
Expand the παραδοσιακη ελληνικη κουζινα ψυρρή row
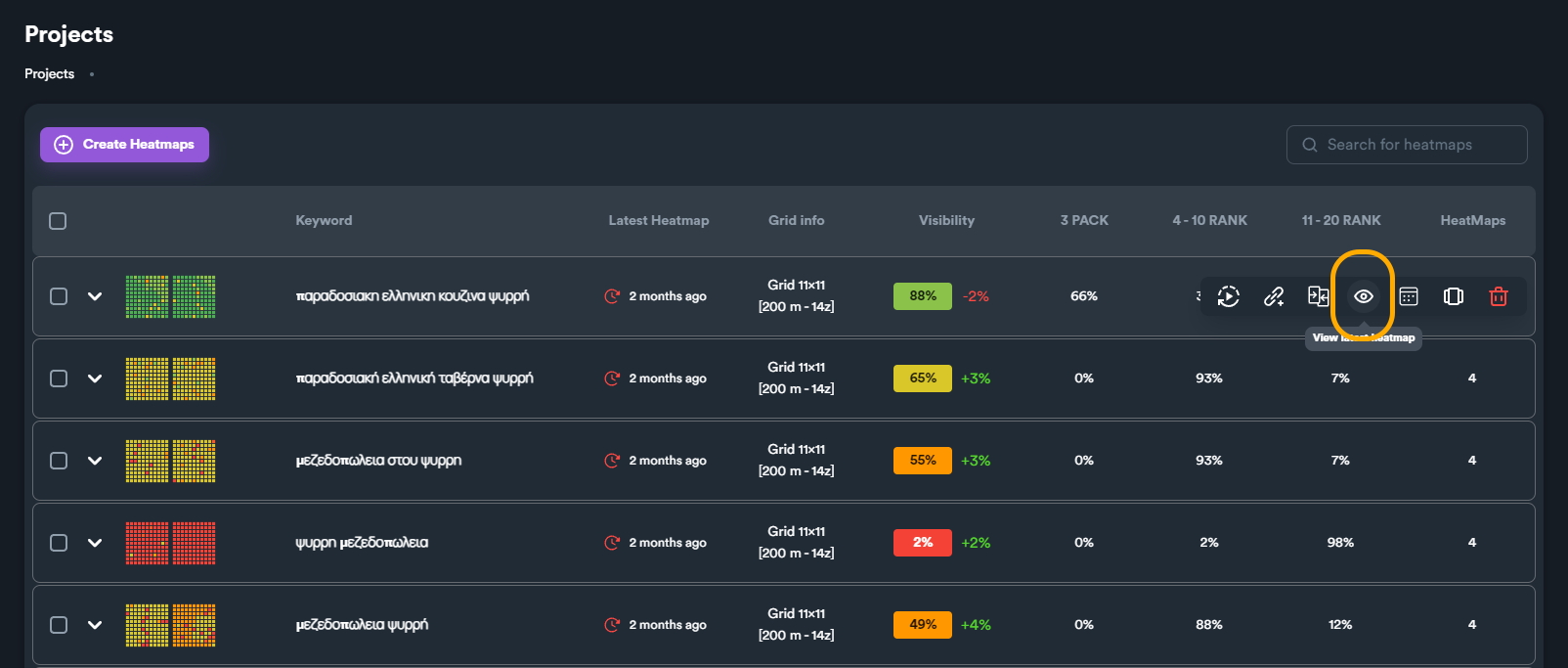95,296
